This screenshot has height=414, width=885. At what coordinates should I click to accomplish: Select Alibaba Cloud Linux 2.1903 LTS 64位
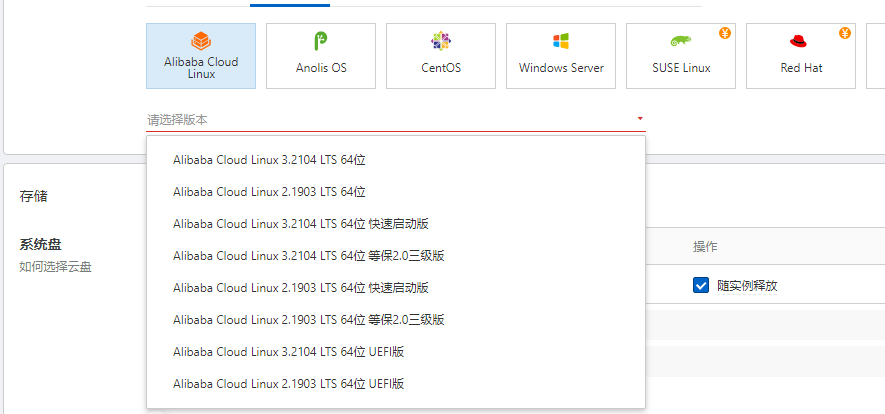coord(270,191)
